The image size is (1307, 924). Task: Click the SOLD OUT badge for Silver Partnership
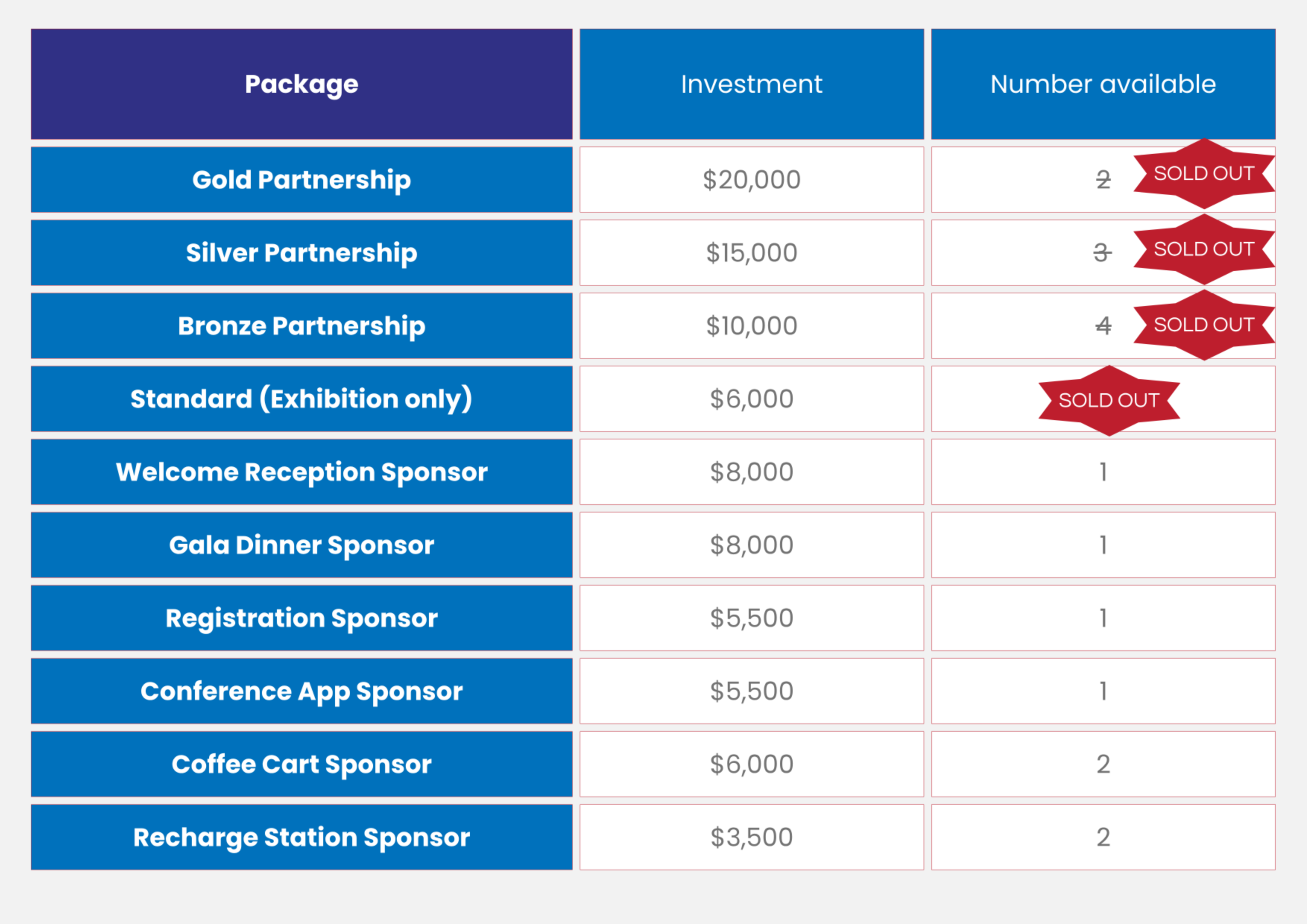tap(1203, 249)
